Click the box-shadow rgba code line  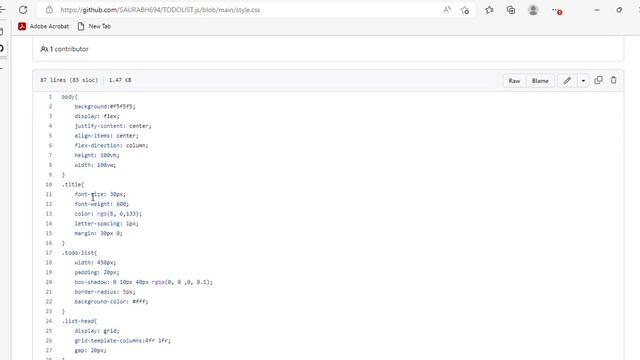(x=144, y=282)
